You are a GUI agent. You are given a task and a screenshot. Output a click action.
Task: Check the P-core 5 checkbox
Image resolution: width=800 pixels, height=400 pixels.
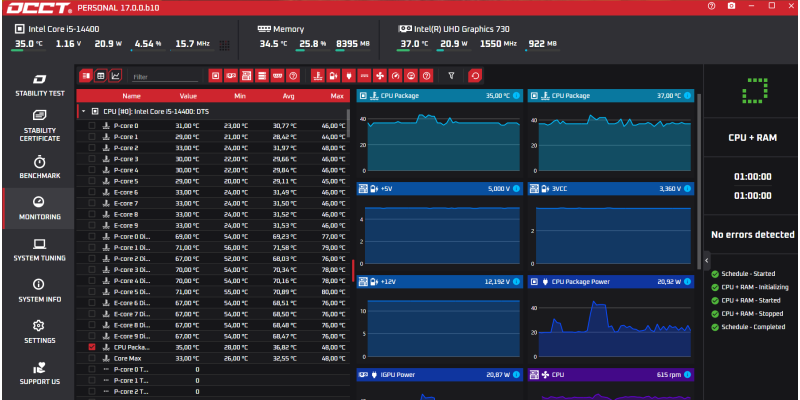coord(92,181)
